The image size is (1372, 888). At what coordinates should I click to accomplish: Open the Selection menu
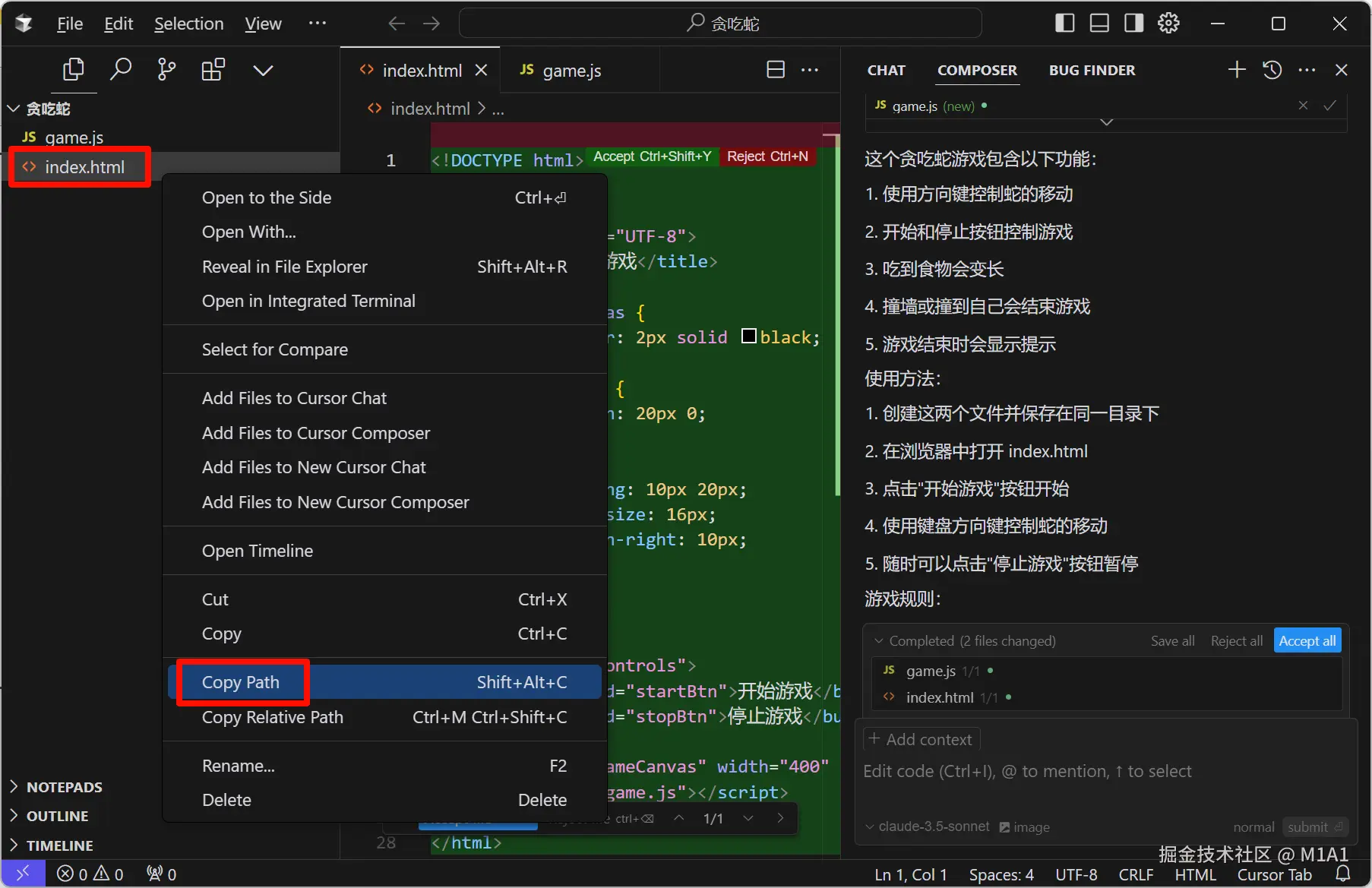coord(189,24)
